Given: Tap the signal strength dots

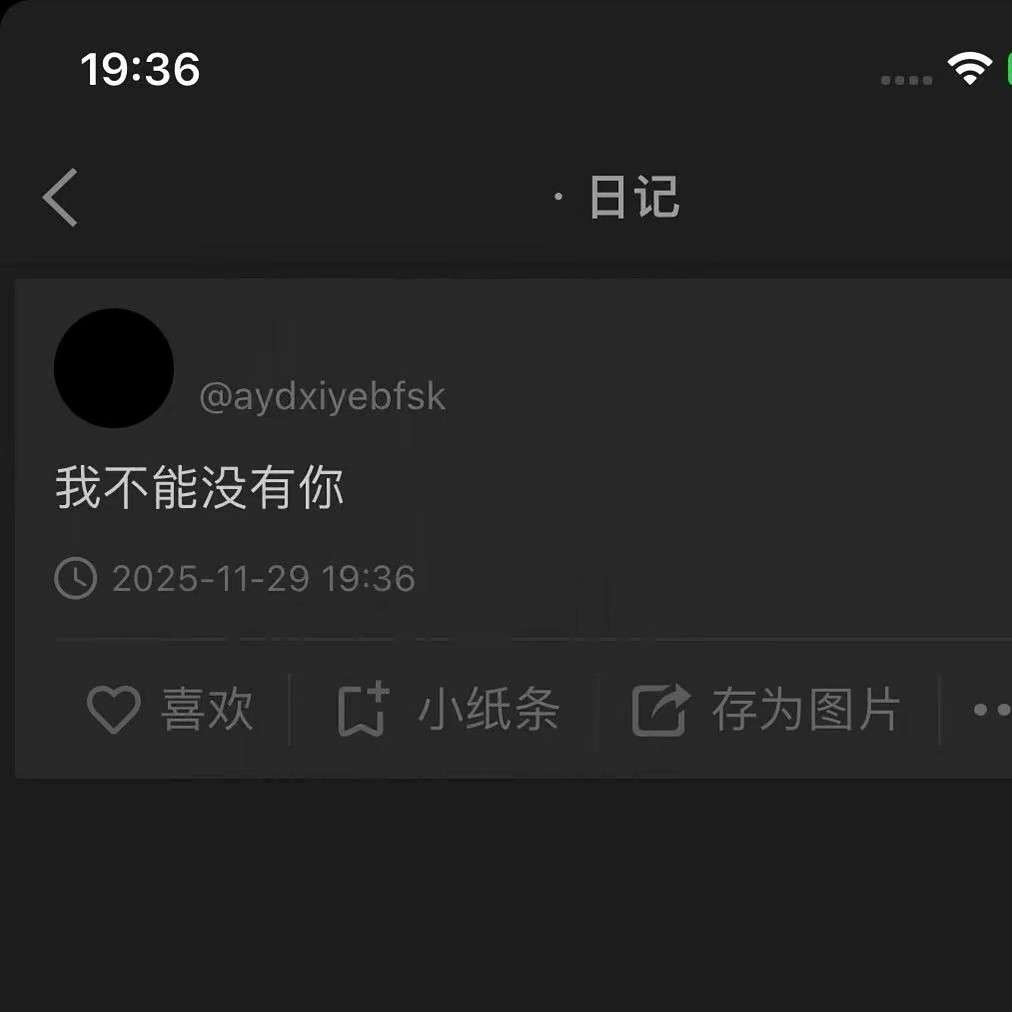Looking at the screenshot, I should [906, 80].
